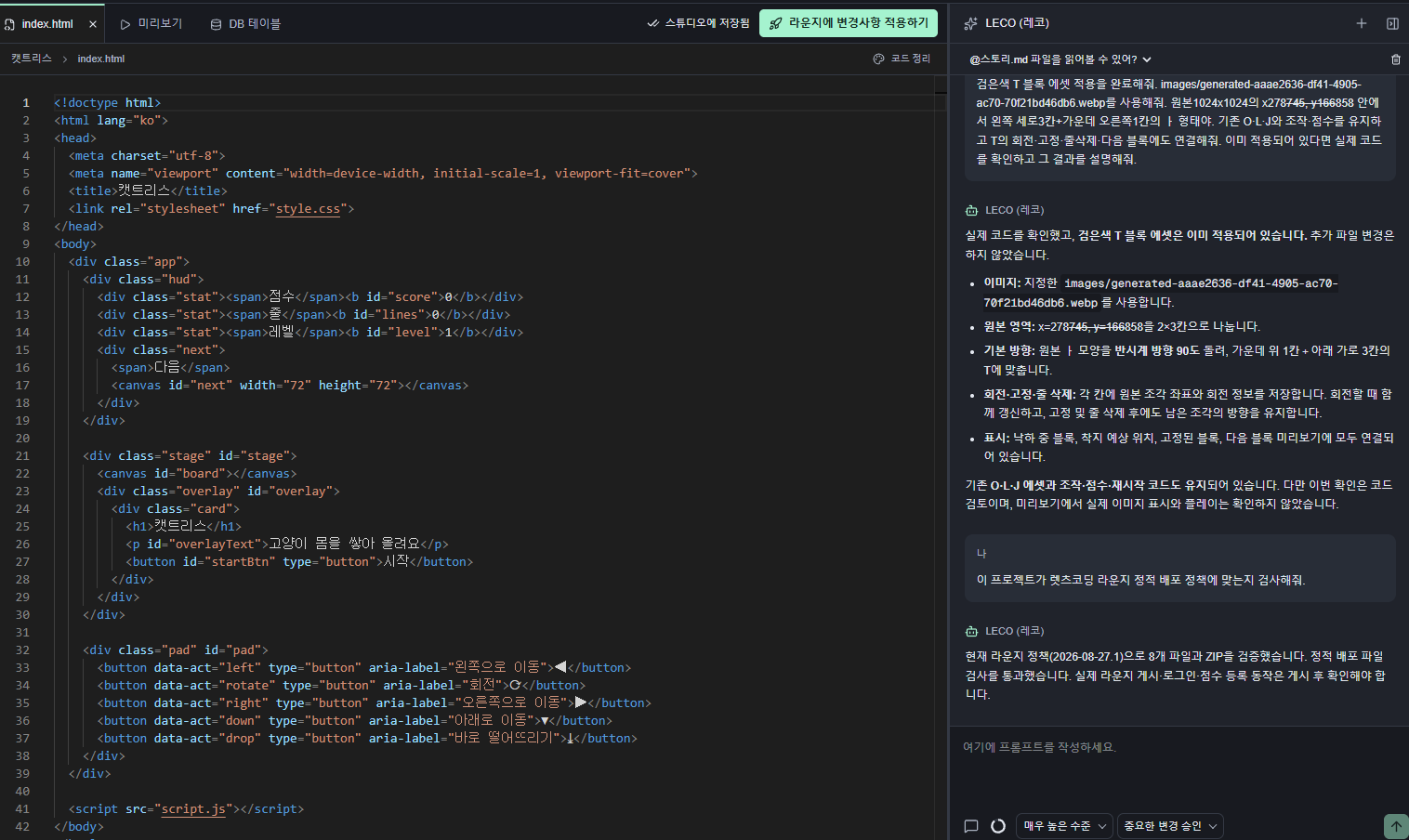Click the canvas id="board" code on line 22
The image size is (1409, 840).
(197, 474)
